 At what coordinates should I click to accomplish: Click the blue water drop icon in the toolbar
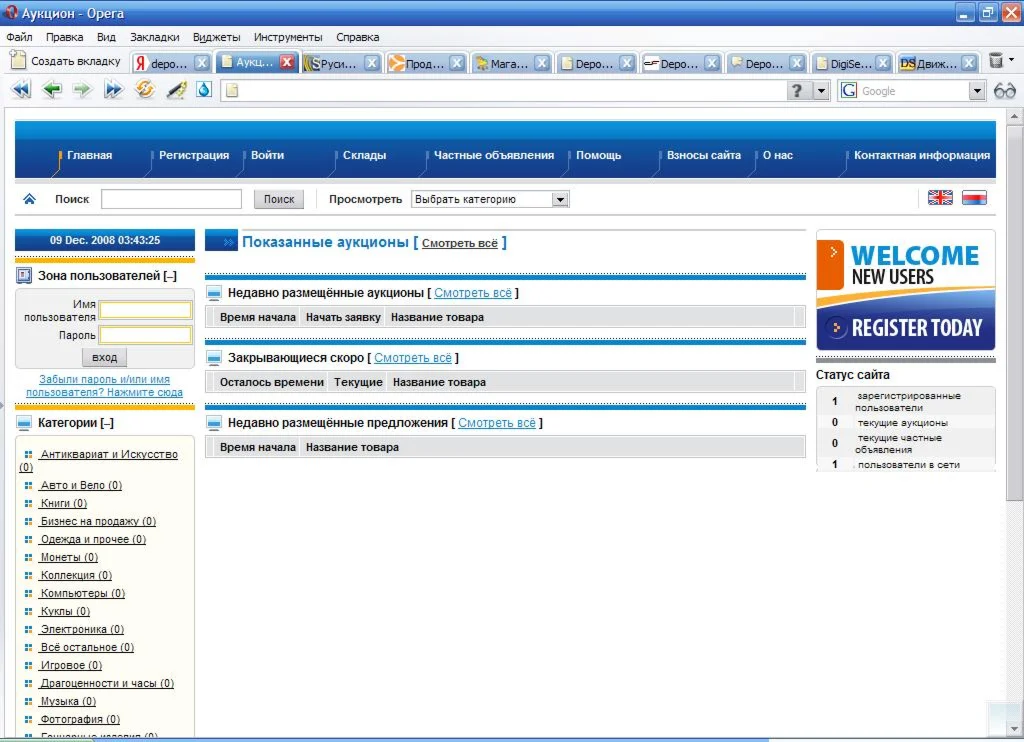pos(202,89)
